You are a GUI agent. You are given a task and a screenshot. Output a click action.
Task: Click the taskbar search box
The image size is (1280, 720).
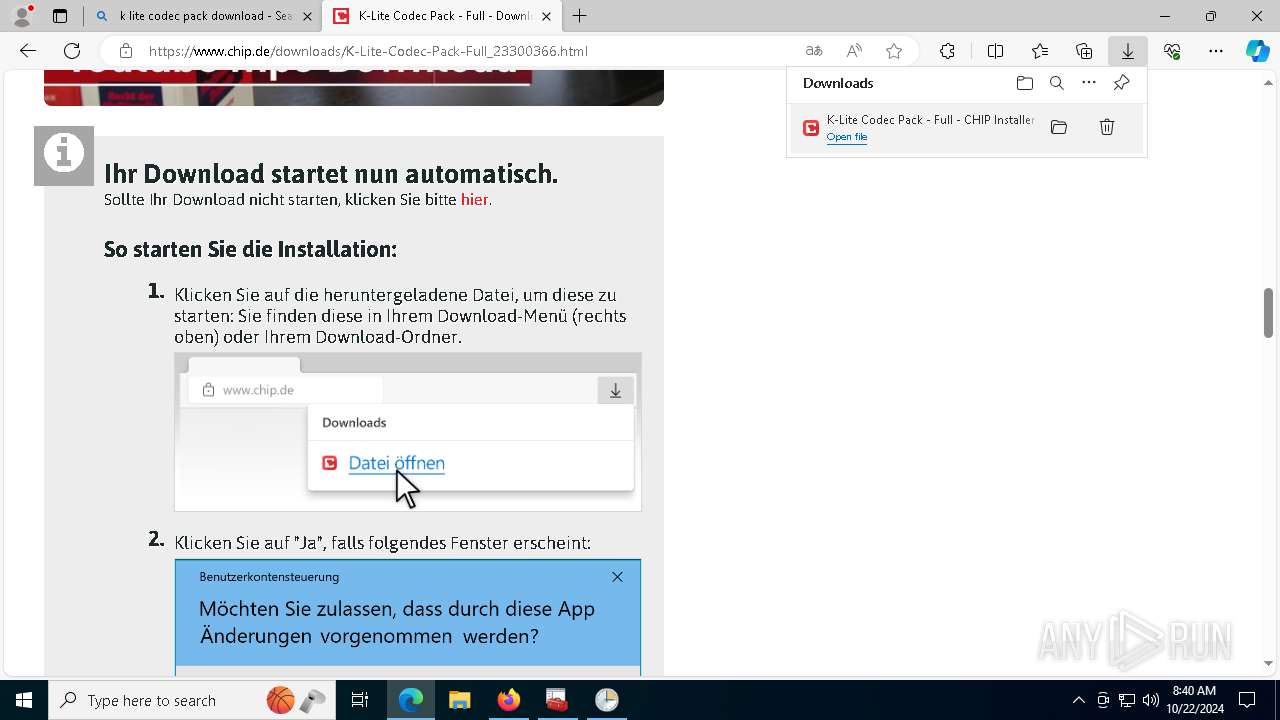click(190, 700)
